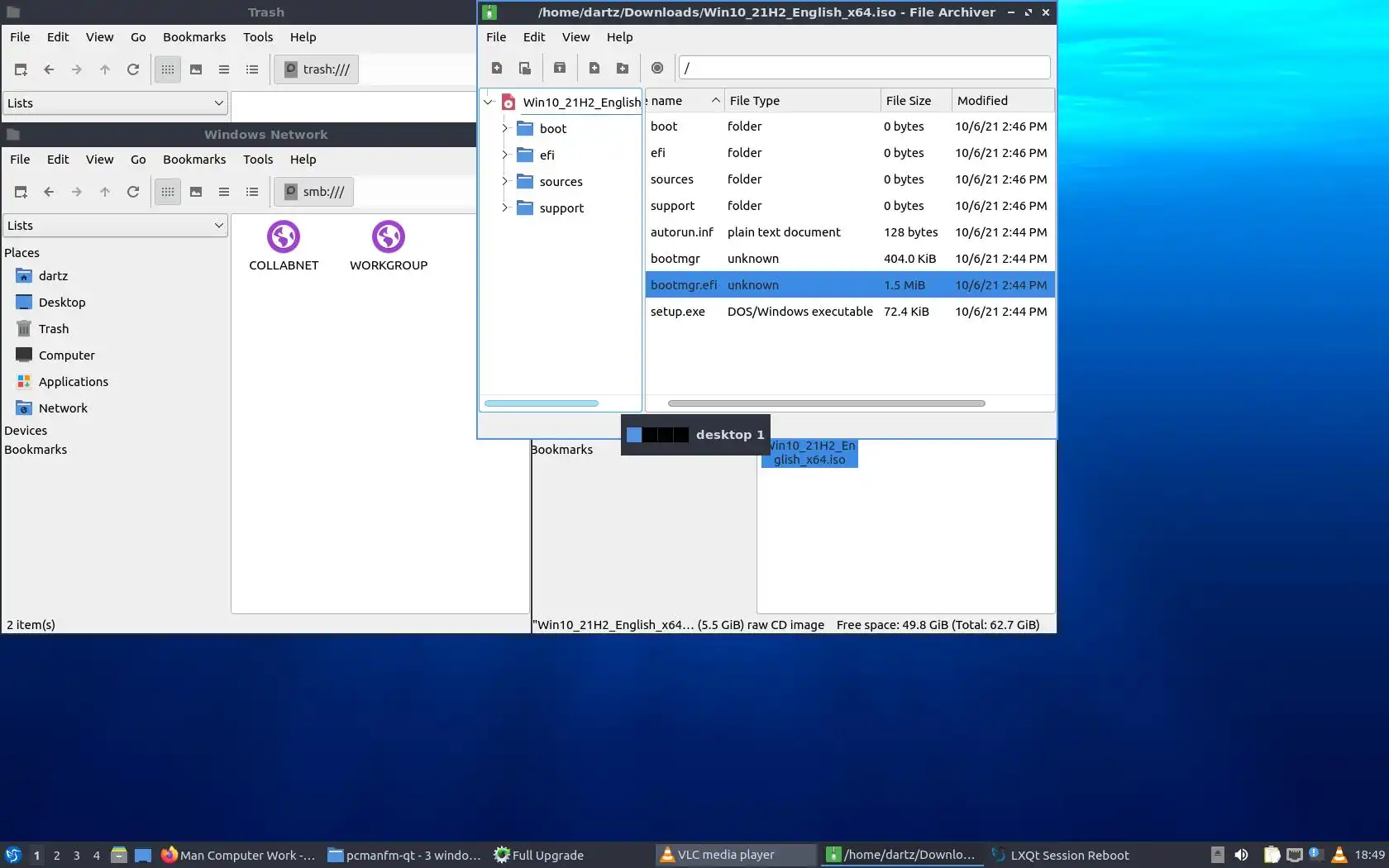Select Computer in the Places sidebar
Viewport: 1389px width, 868px height.
click(x=67, y=355)
